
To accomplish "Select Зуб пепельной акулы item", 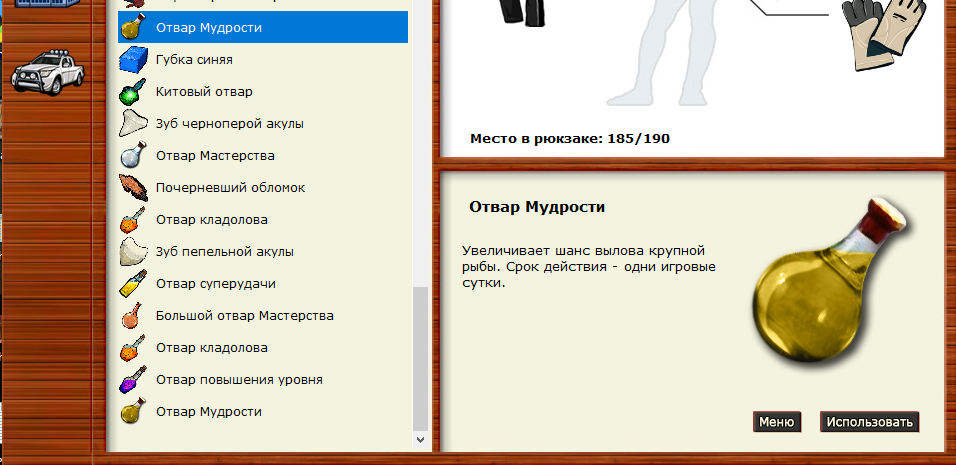I will point(263,252).
